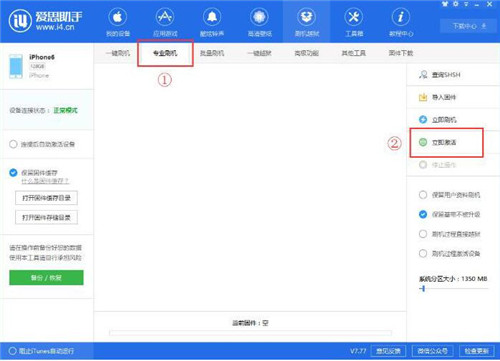The width and height of the screenshot is (500, 361).
Task: Switch to the firmware download tab
Action: click(x=401, y=53)
